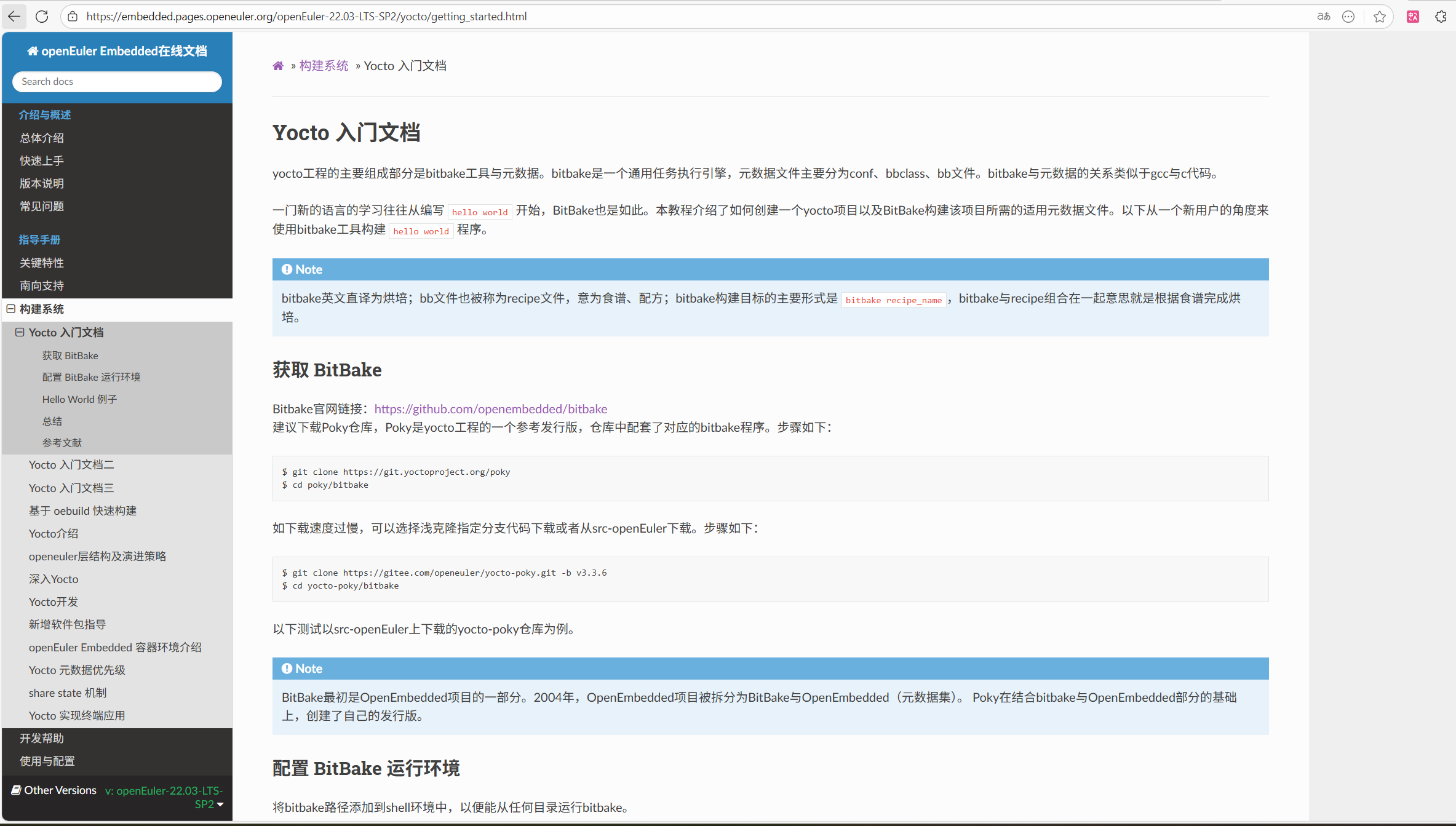This screenshot has height=826, width=1456.
Task: View site information icon in address bar
Action: point(73,17)
